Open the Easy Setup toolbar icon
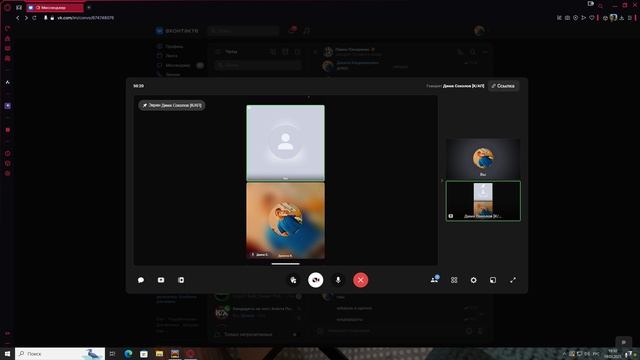Viewport: 640px width, 360px height. coord(630,18)
